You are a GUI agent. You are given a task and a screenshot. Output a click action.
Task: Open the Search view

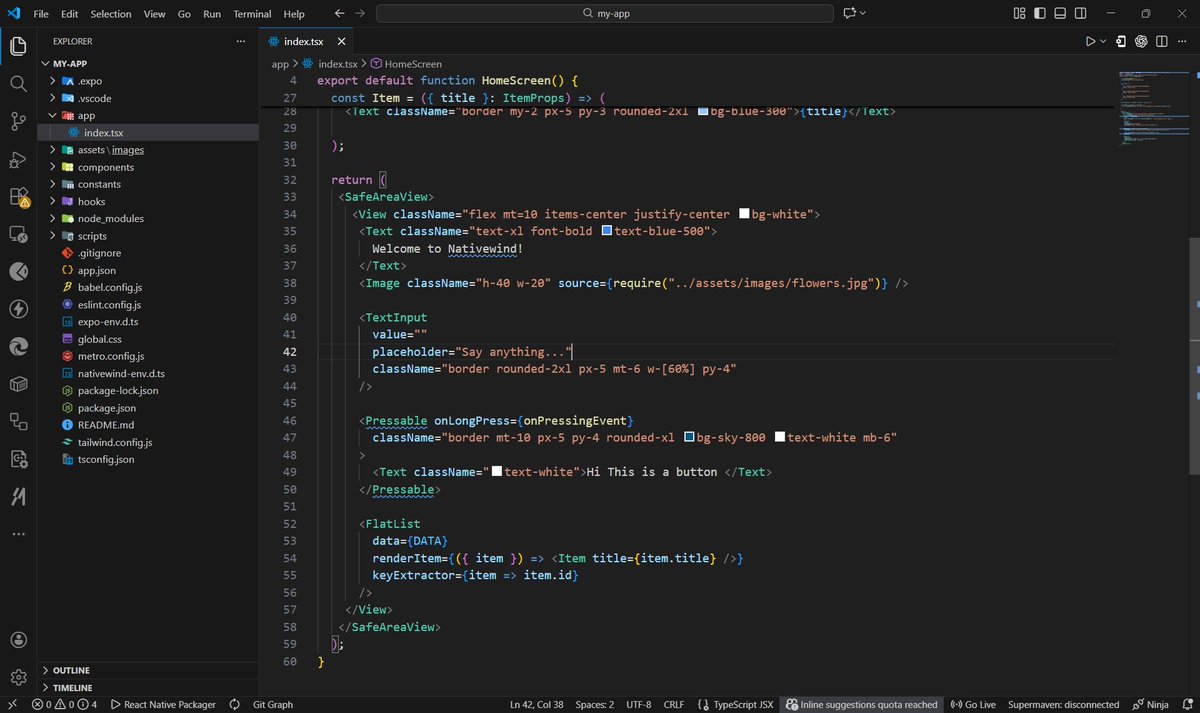[18, 84]
